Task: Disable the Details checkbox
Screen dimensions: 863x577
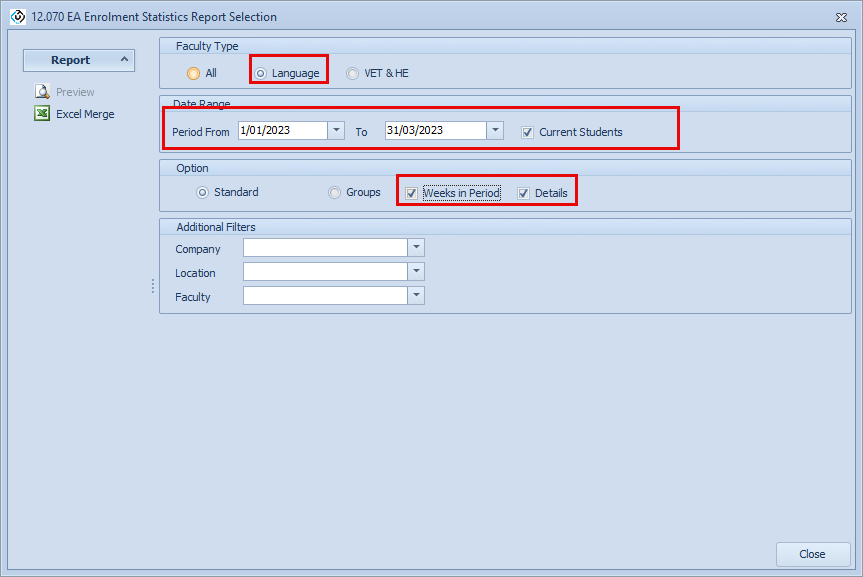Action: click(x=523, y=193)
